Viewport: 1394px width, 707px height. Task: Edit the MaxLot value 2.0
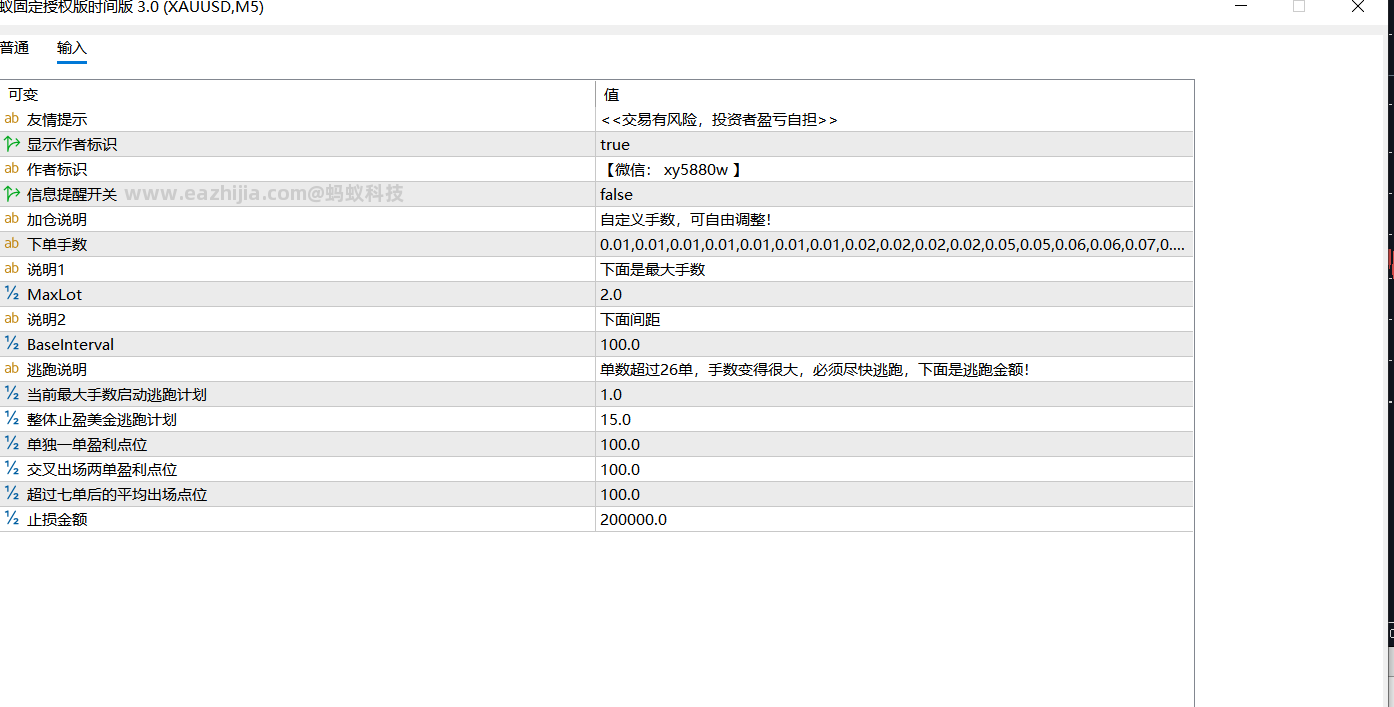click(x=894, y=294)
